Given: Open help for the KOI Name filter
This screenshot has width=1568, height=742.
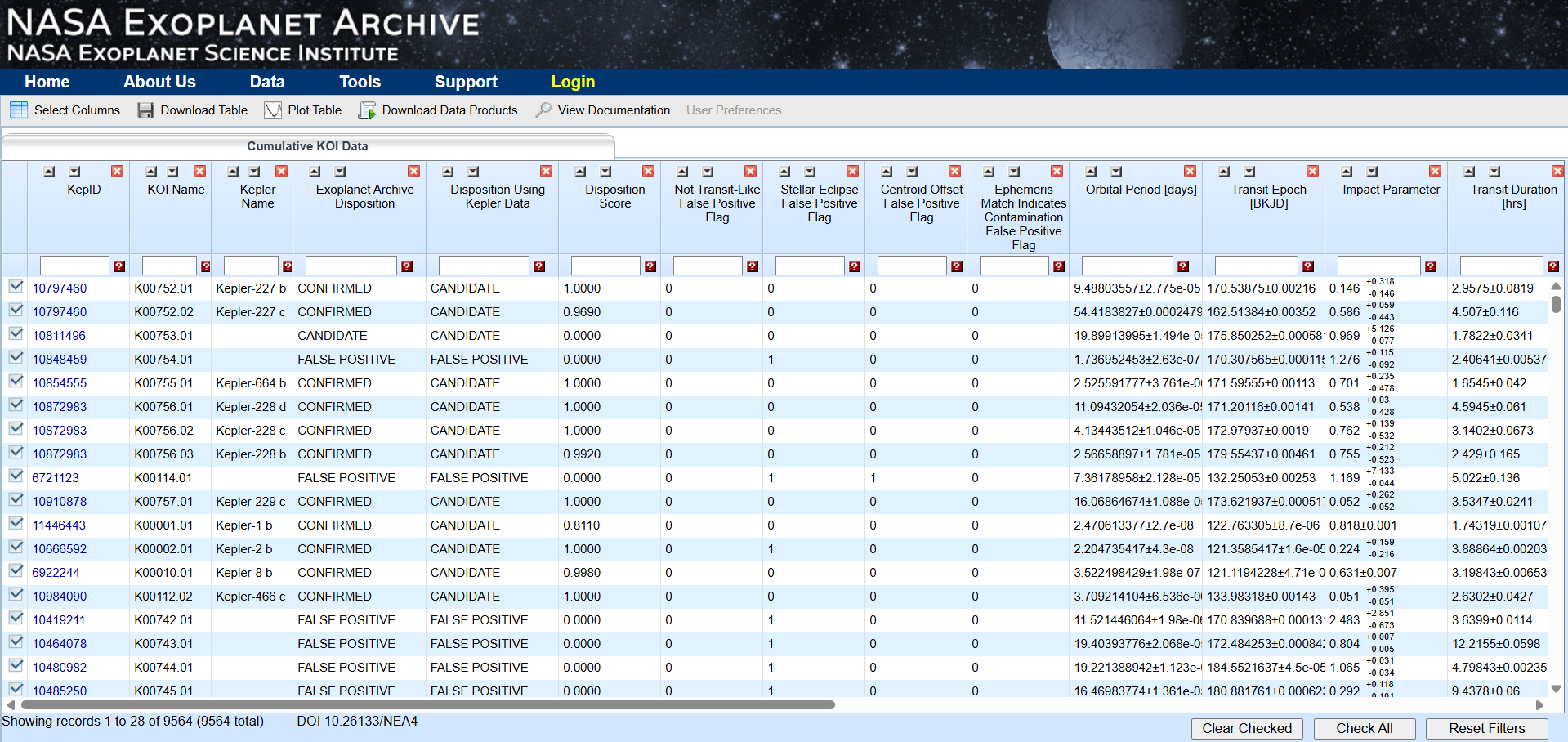Looking at the screenshot, I should (x=204, y=266).
